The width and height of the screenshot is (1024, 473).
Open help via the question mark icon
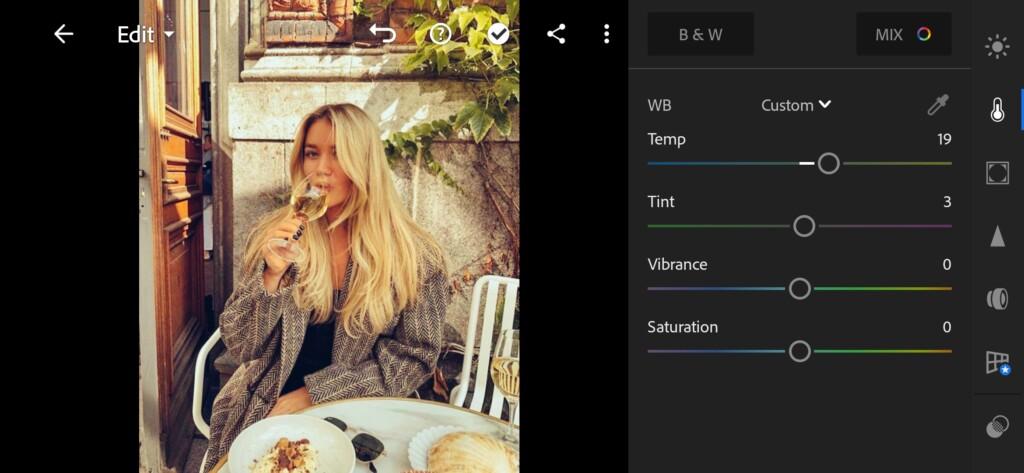click(440, 34)
